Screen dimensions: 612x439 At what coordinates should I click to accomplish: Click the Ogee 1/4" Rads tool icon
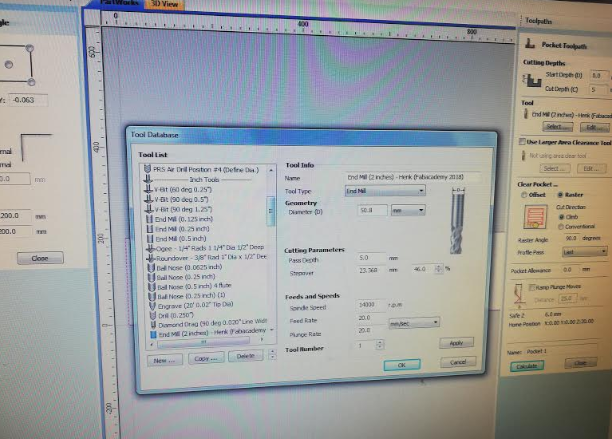pos(151,248)
